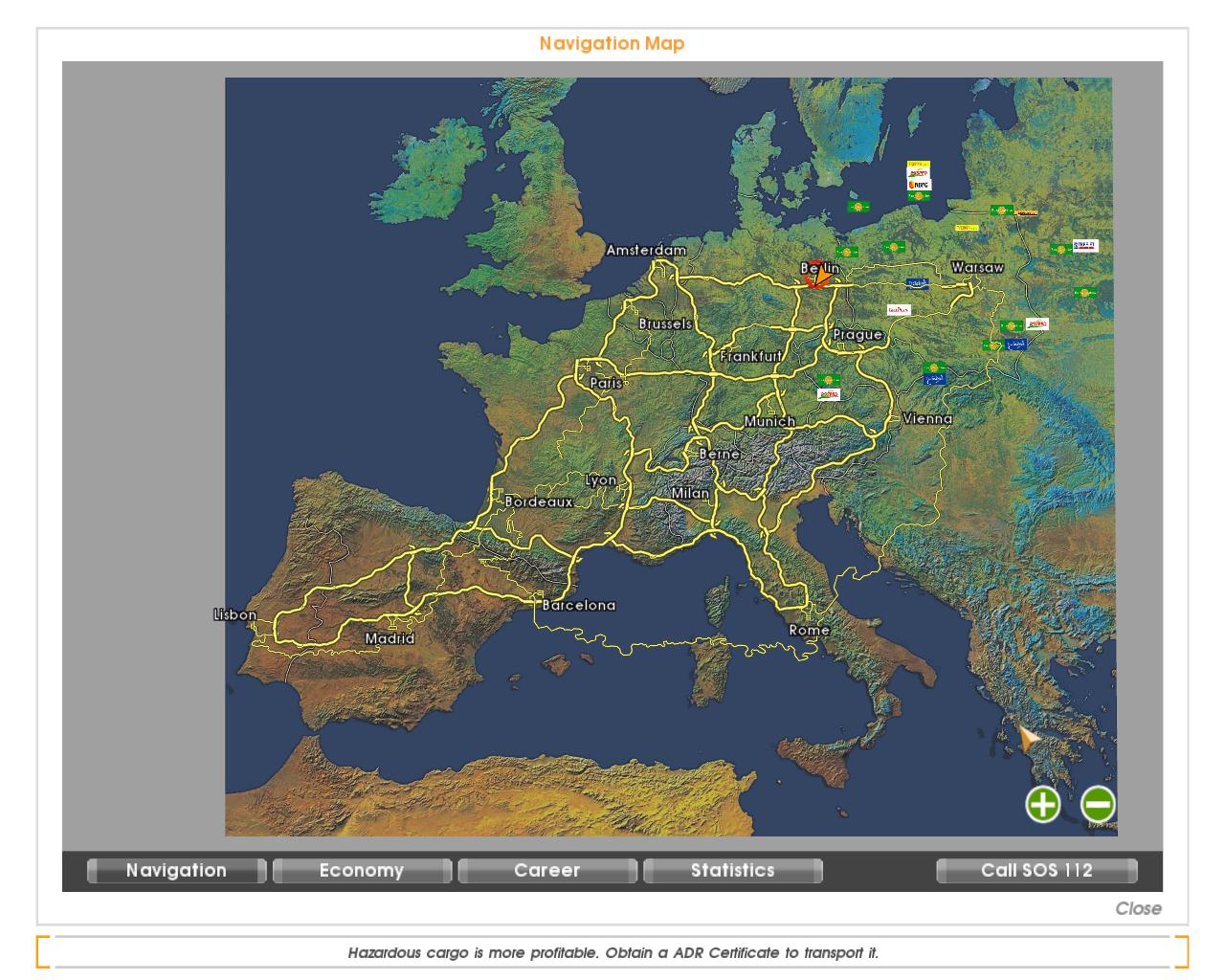
Task: Click the NBPG company logo on the map
Action: (x=919, y=185)
